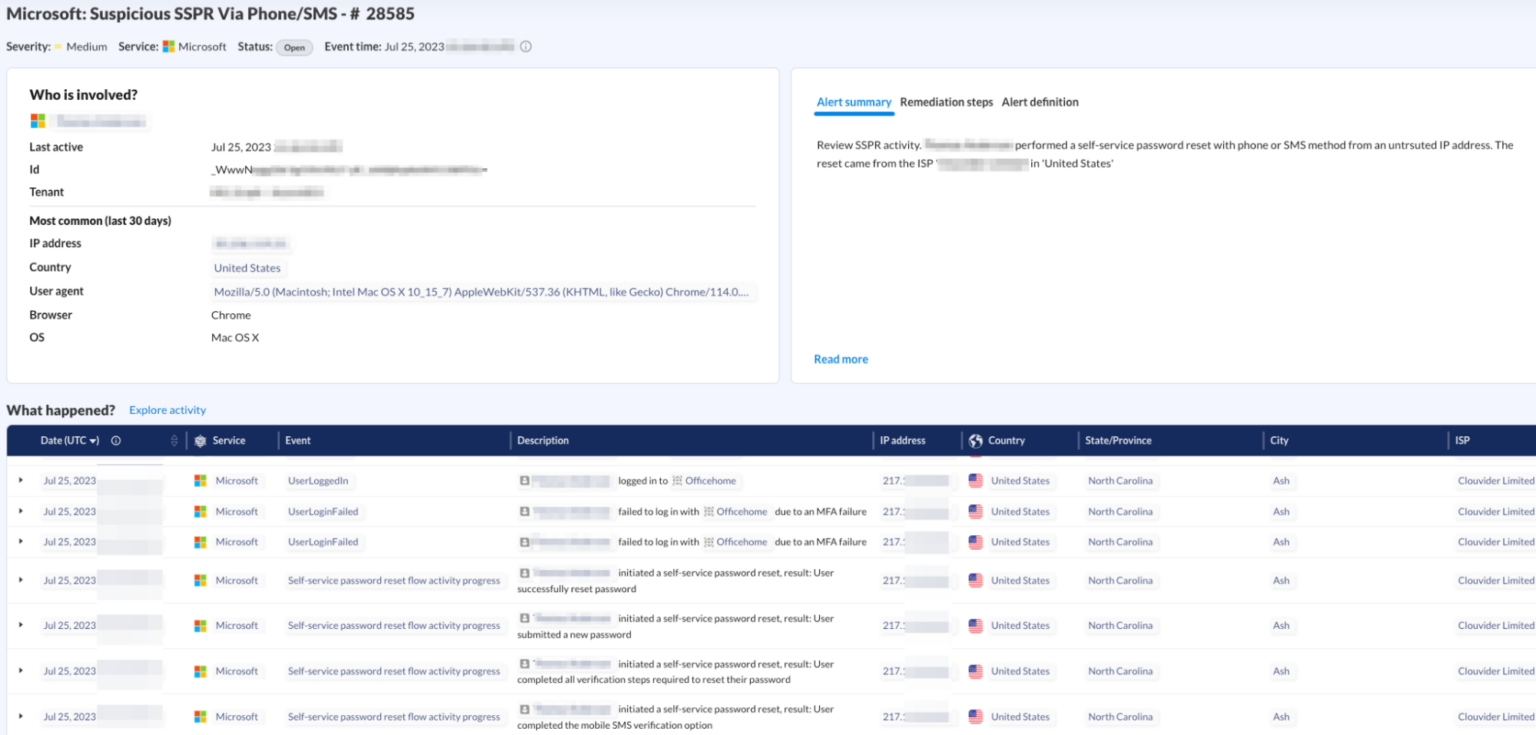The image size is (1536, 735).
Task: Click the sort arrows icon in Date column header
Action: [x=175, y=441]
